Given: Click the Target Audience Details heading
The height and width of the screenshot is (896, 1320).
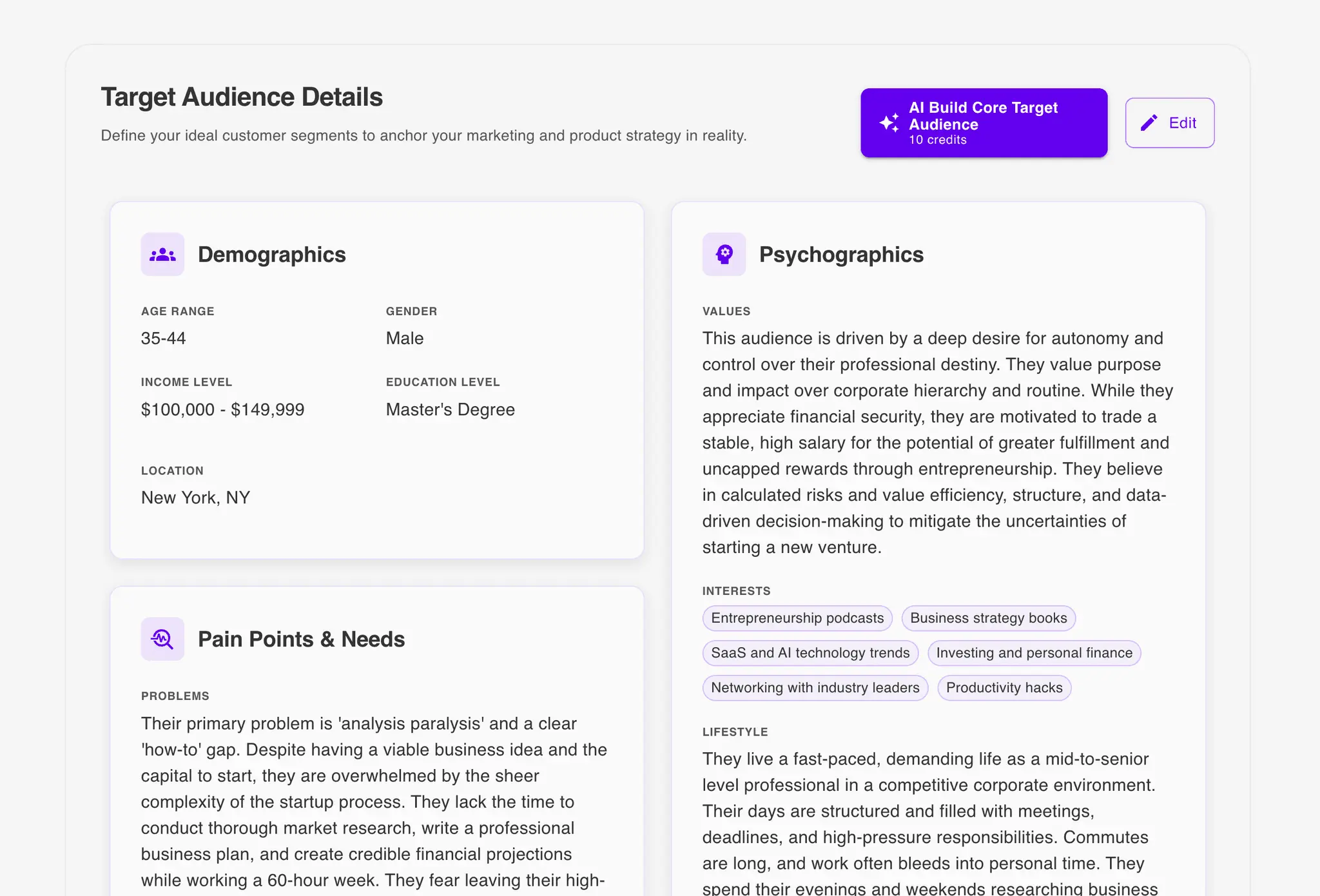Looking at the screenshot, I should (x=242, y=97).
